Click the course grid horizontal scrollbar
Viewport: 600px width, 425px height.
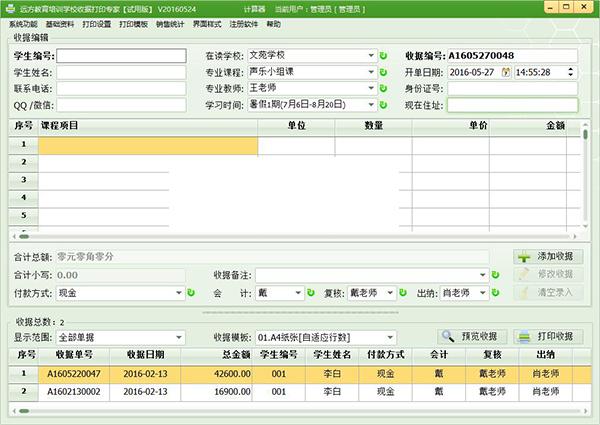coord(295,236)
